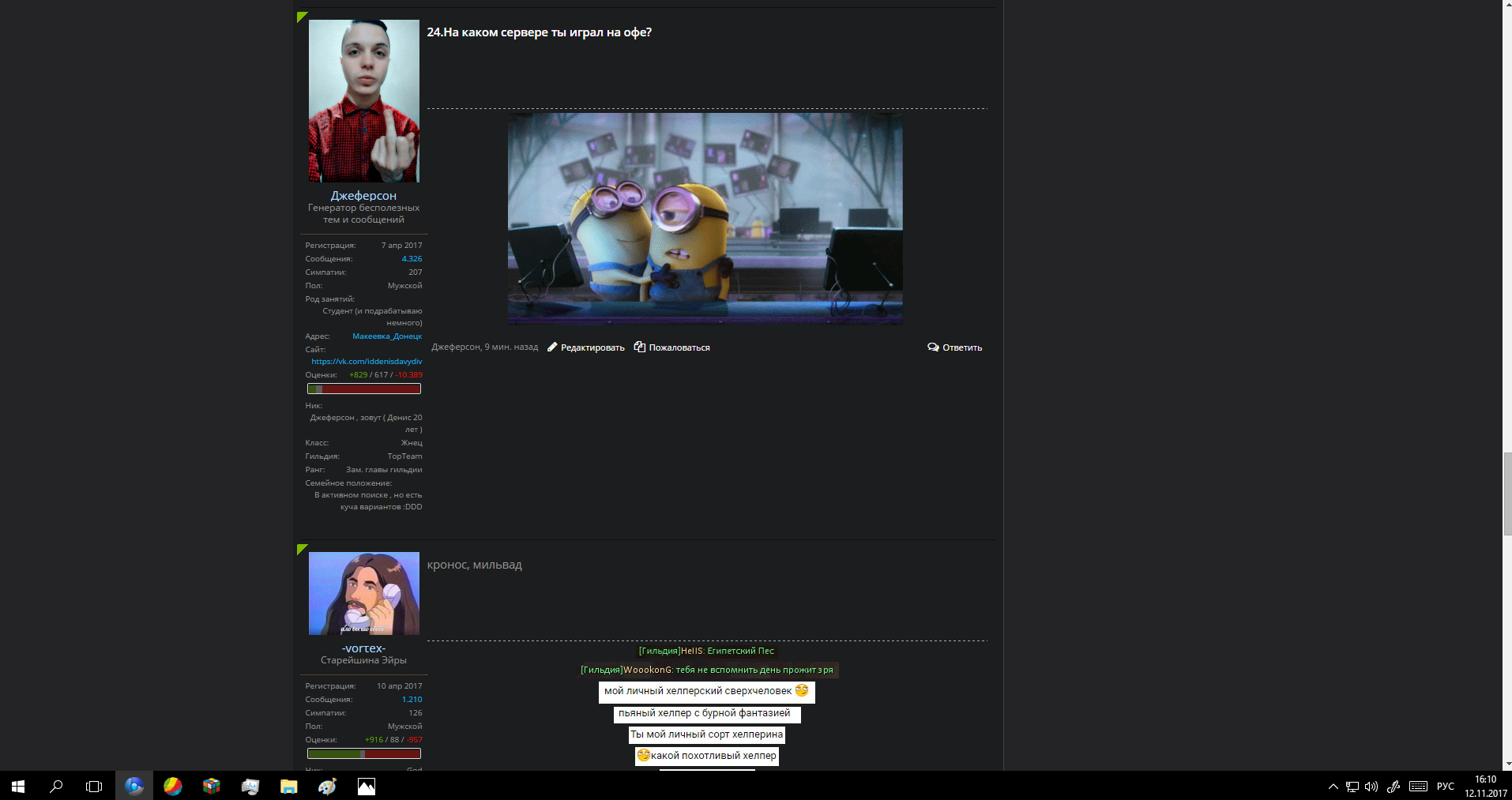Viewport: 1512px width, 800px height.
Task: Open the volume control tray icon
Action: (1371, 787)
